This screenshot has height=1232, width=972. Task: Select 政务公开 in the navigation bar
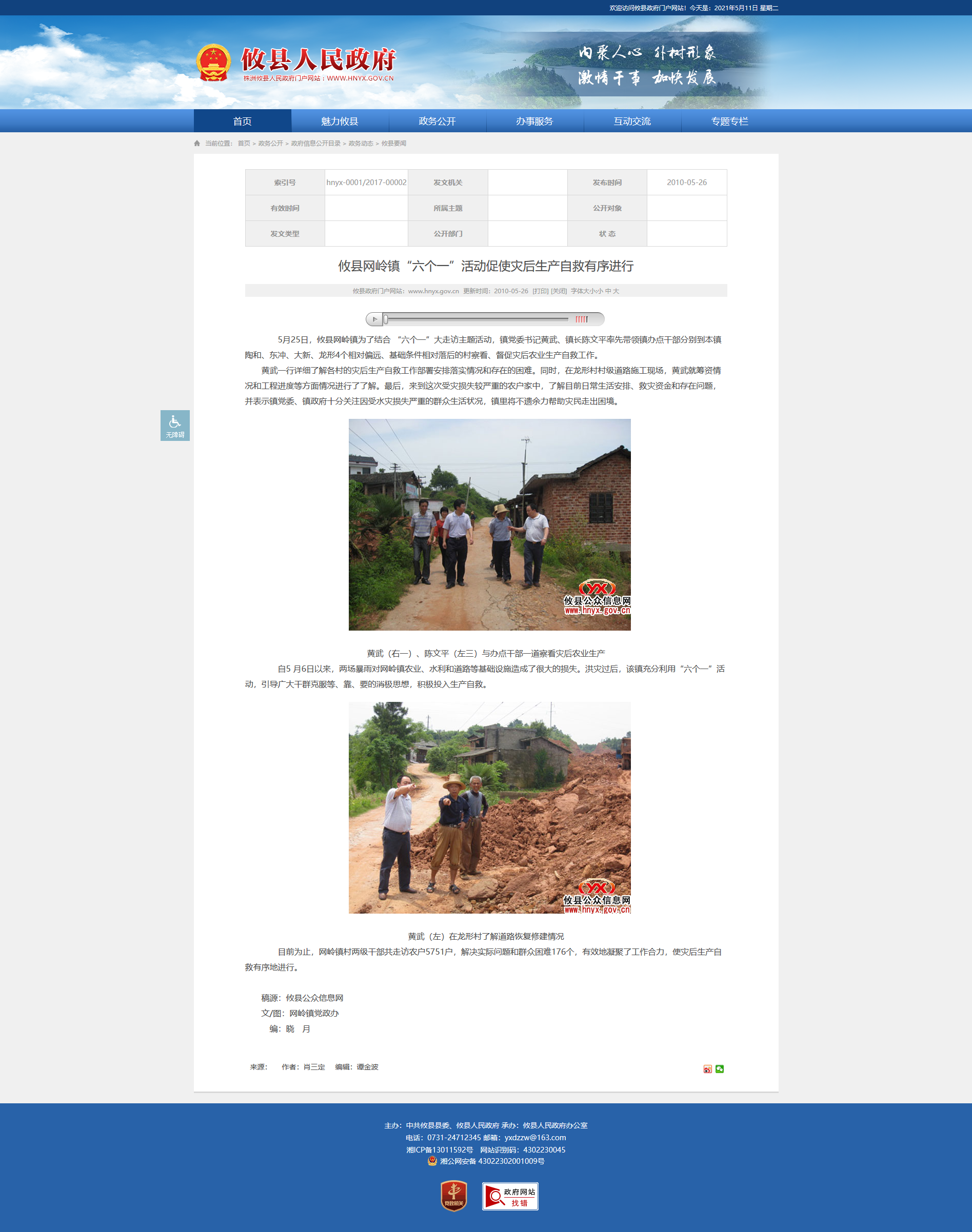point(437,121)
